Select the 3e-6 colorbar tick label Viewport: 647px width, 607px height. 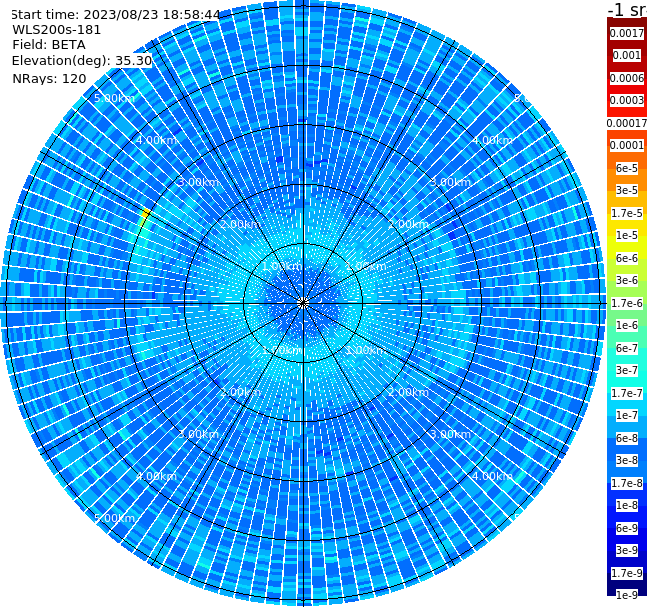(x=627, y=280)
